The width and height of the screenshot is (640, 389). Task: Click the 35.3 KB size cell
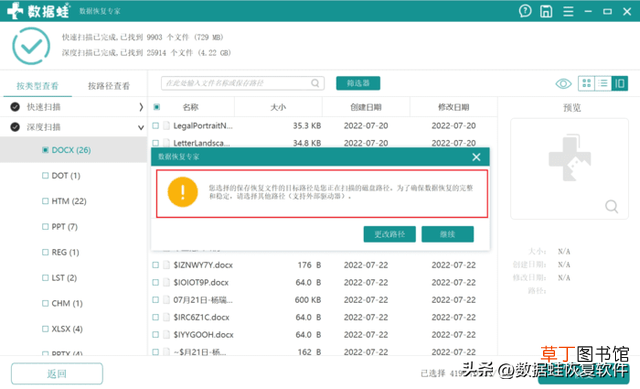(307, 125)
